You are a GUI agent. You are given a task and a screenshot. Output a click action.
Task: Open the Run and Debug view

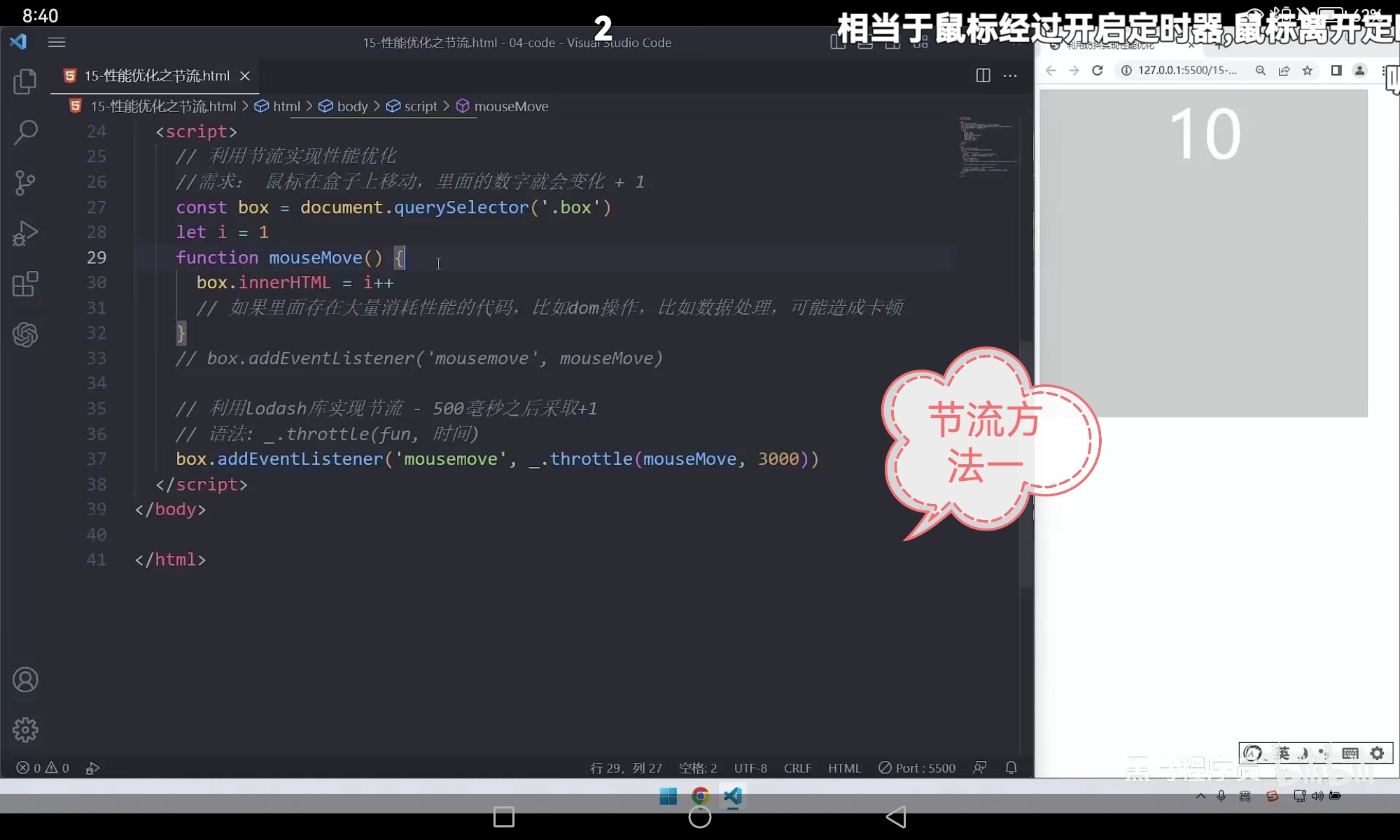[25, 233]
